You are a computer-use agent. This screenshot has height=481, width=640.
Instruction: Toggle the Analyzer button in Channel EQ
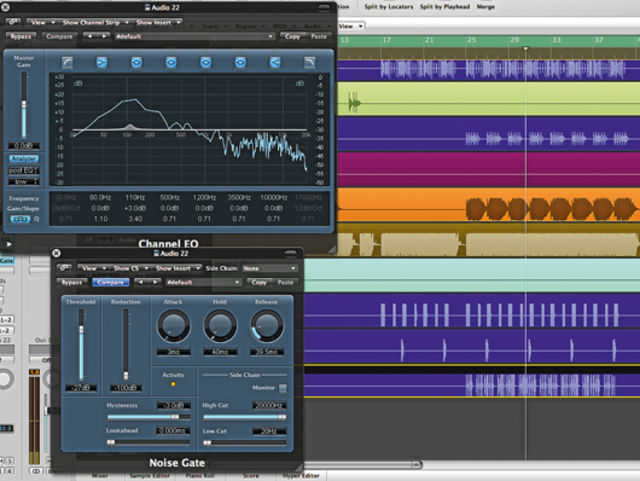click(x=24, y=158)
